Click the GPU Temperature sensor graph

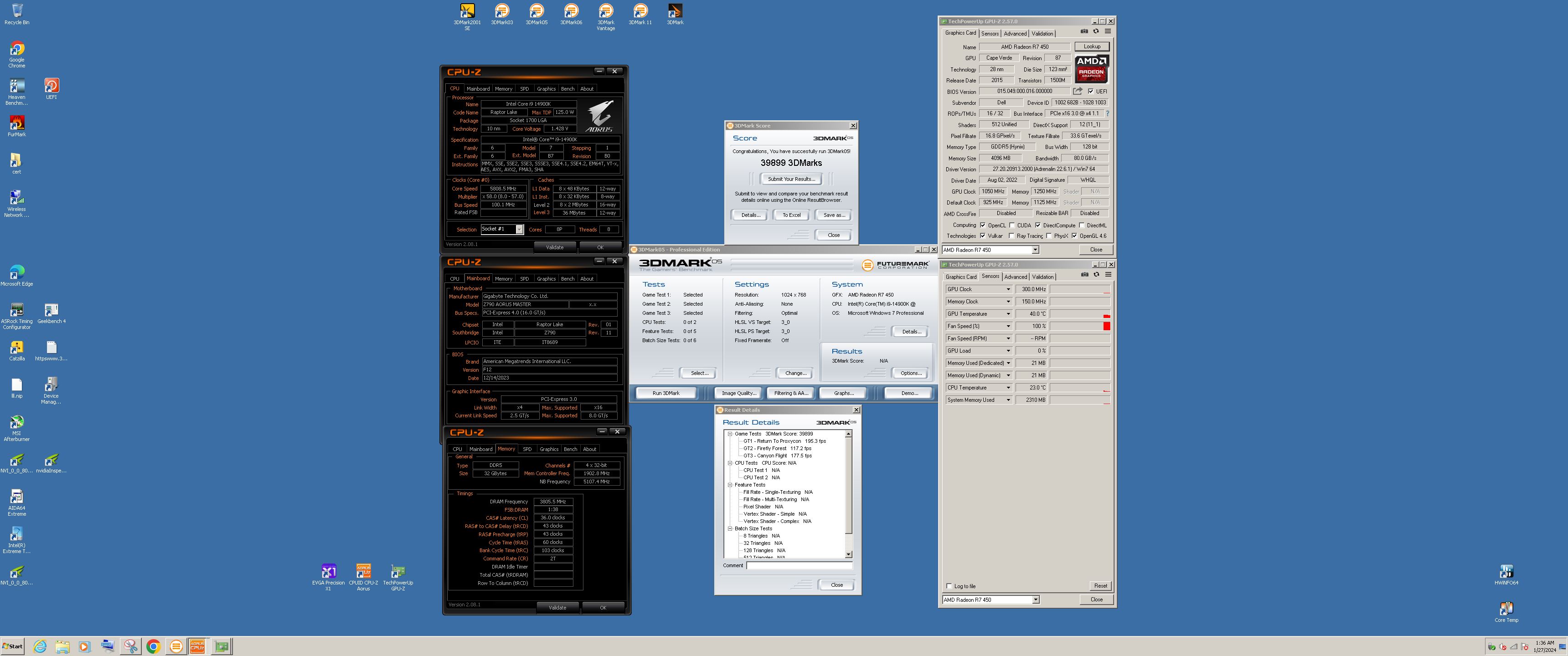1080,314
